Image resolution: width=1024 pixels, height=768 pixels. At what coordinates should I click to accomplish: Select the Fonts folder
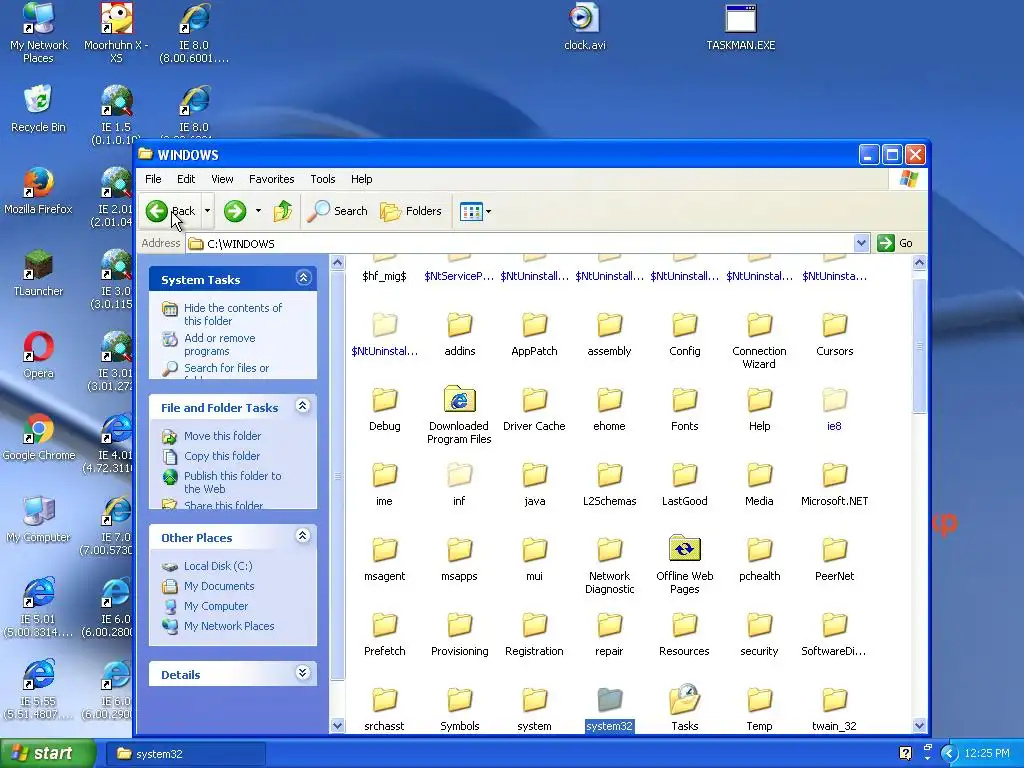click(x=684, y=410)
